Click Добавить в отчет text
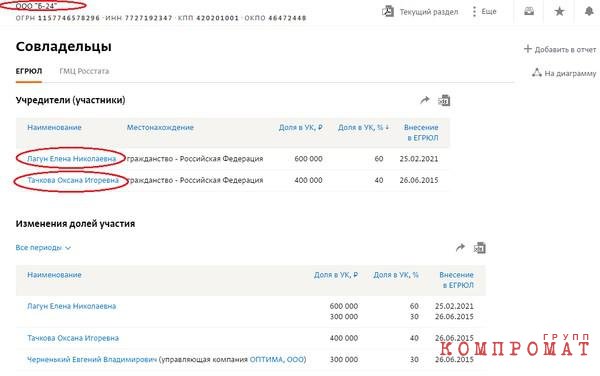The image size is (600, 376). coord(565,50)
